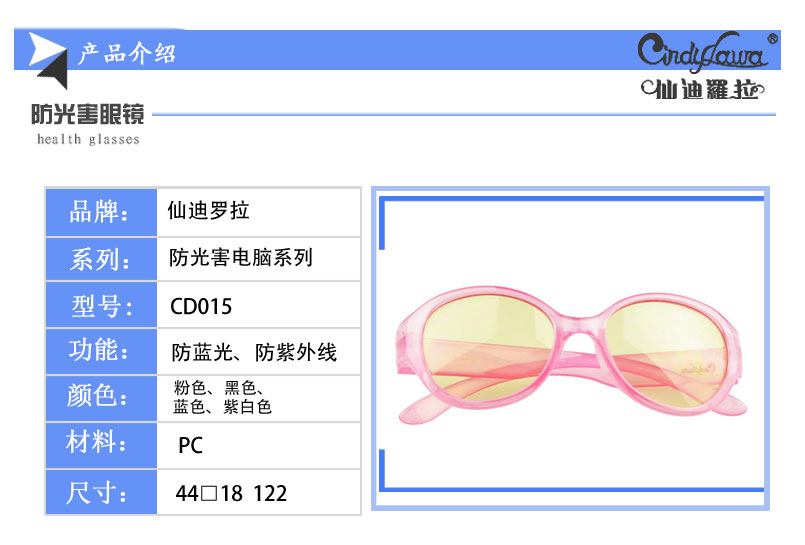Image resolution: width=805 pixels, height=545 pixels.
Task: Click the 型号 label cell
Action: (x=101, y=305)
